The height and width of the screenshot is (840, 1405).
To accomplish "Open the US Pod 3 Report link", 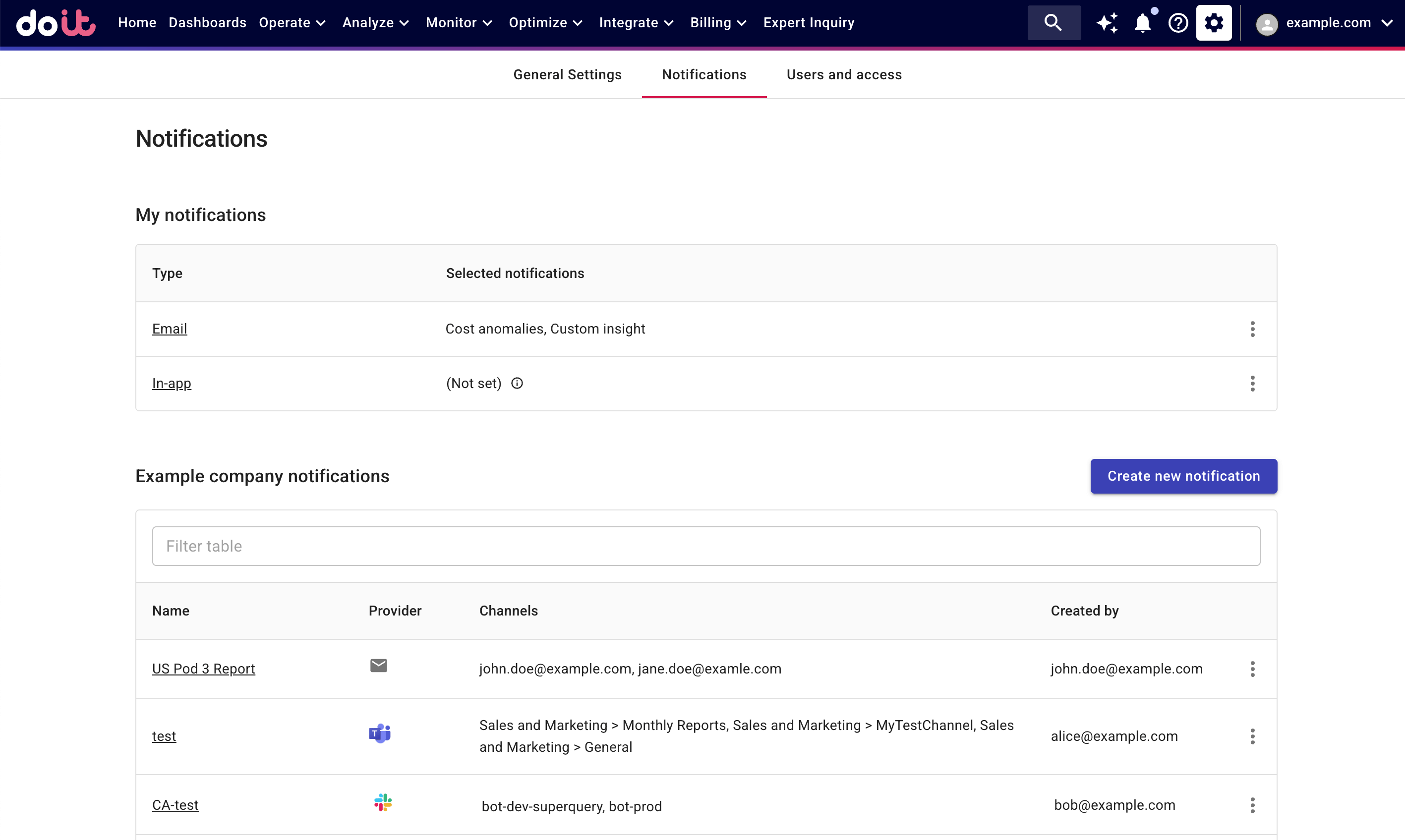I will [x=203, y=669].
